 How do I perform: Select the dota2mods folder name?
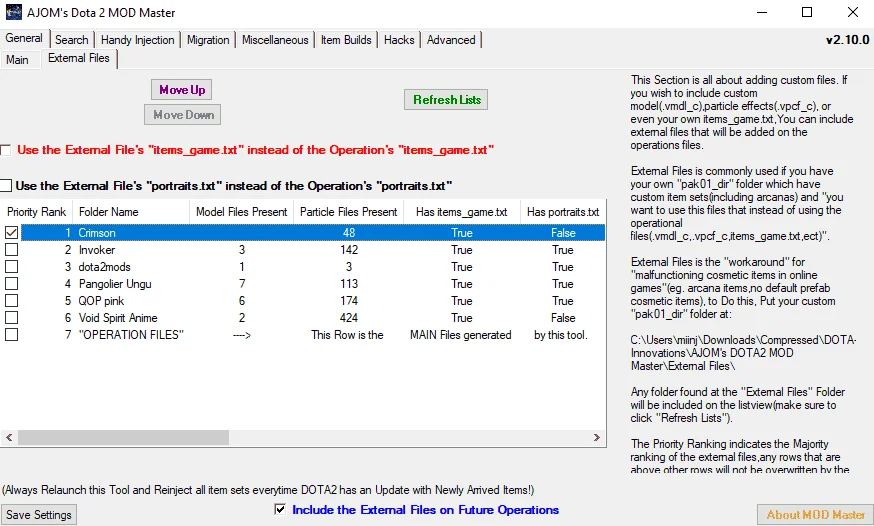[x=105, y=266]
